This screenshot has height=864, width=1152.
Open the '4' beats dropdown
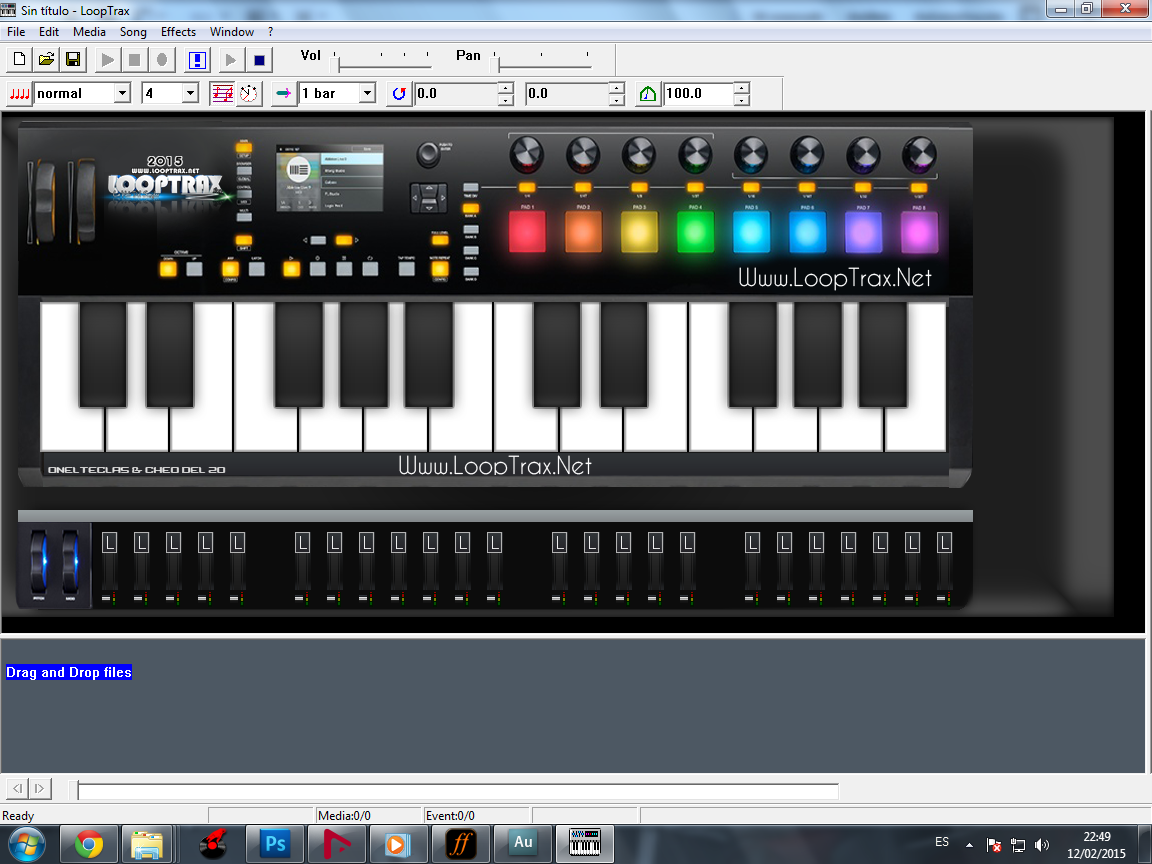click(x=190, y=93)
